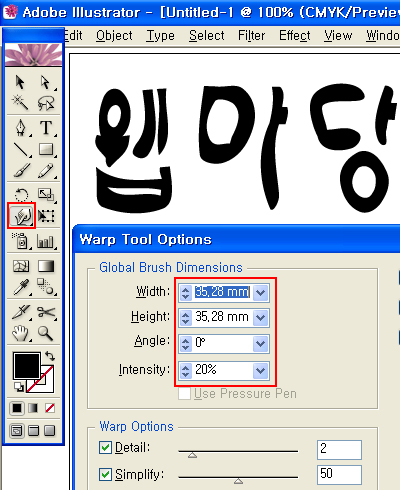Pick the Magic Wand tool

click(x=20, y=103)
